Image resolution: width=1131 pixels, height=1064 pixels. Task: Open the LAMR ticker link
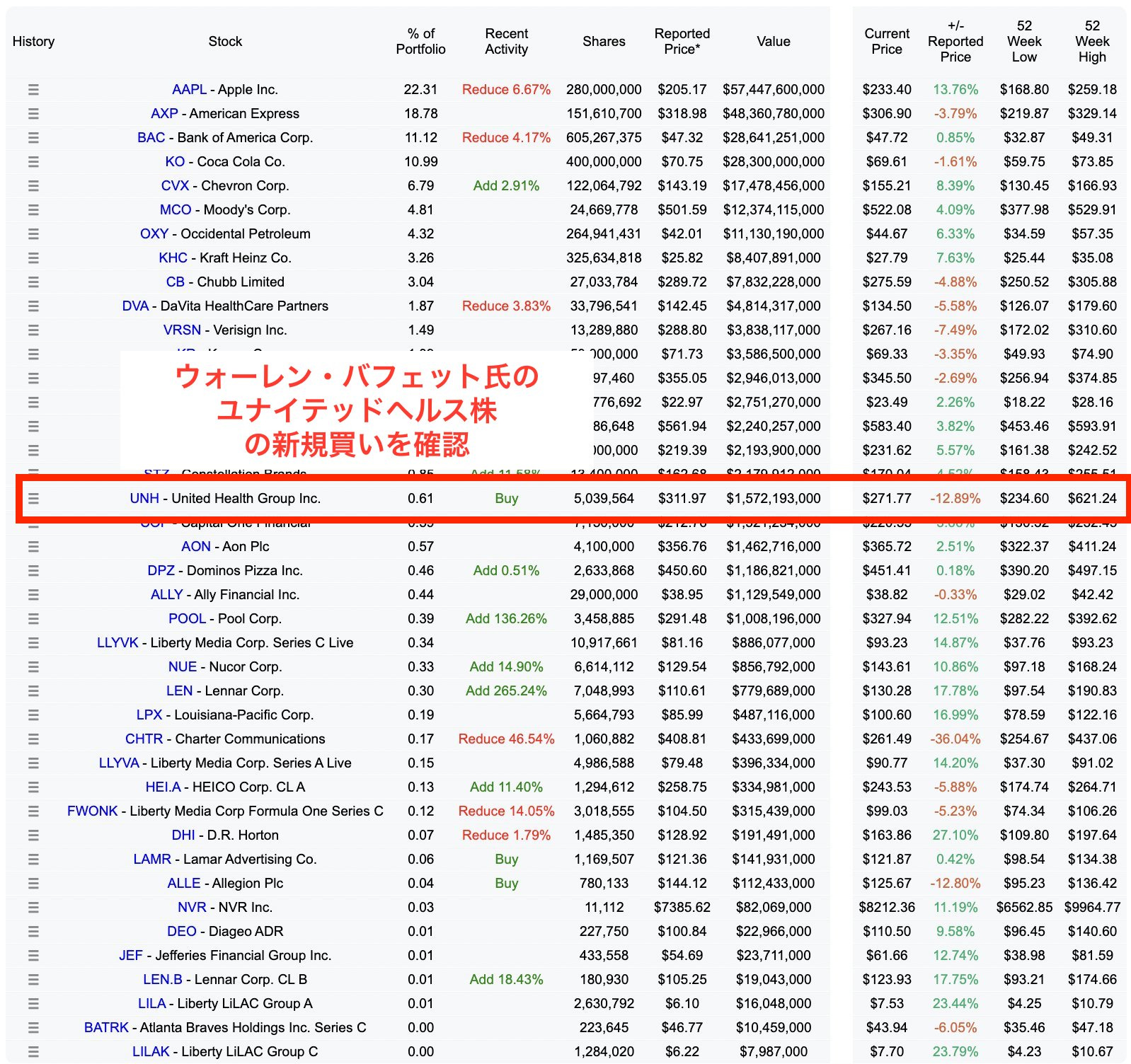click(x=152, y=860)
